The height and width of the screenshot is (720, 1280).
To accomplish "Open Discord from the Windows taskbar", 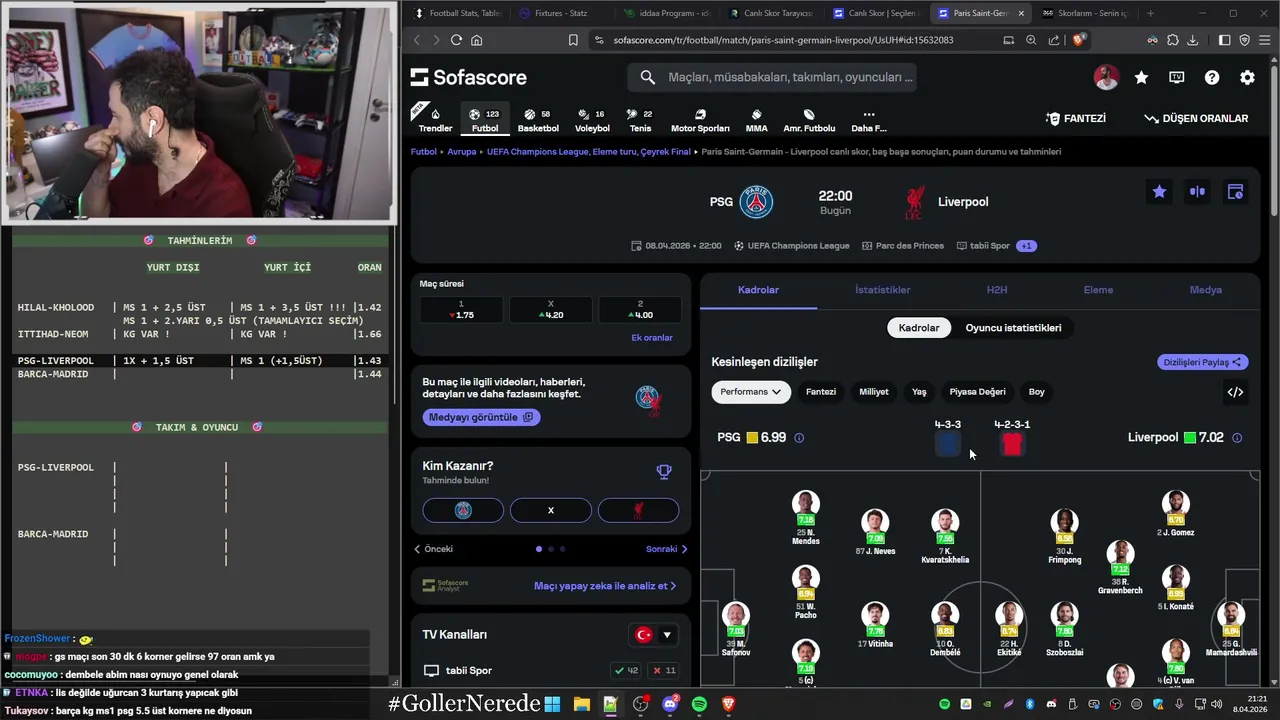I will [670, 704].
